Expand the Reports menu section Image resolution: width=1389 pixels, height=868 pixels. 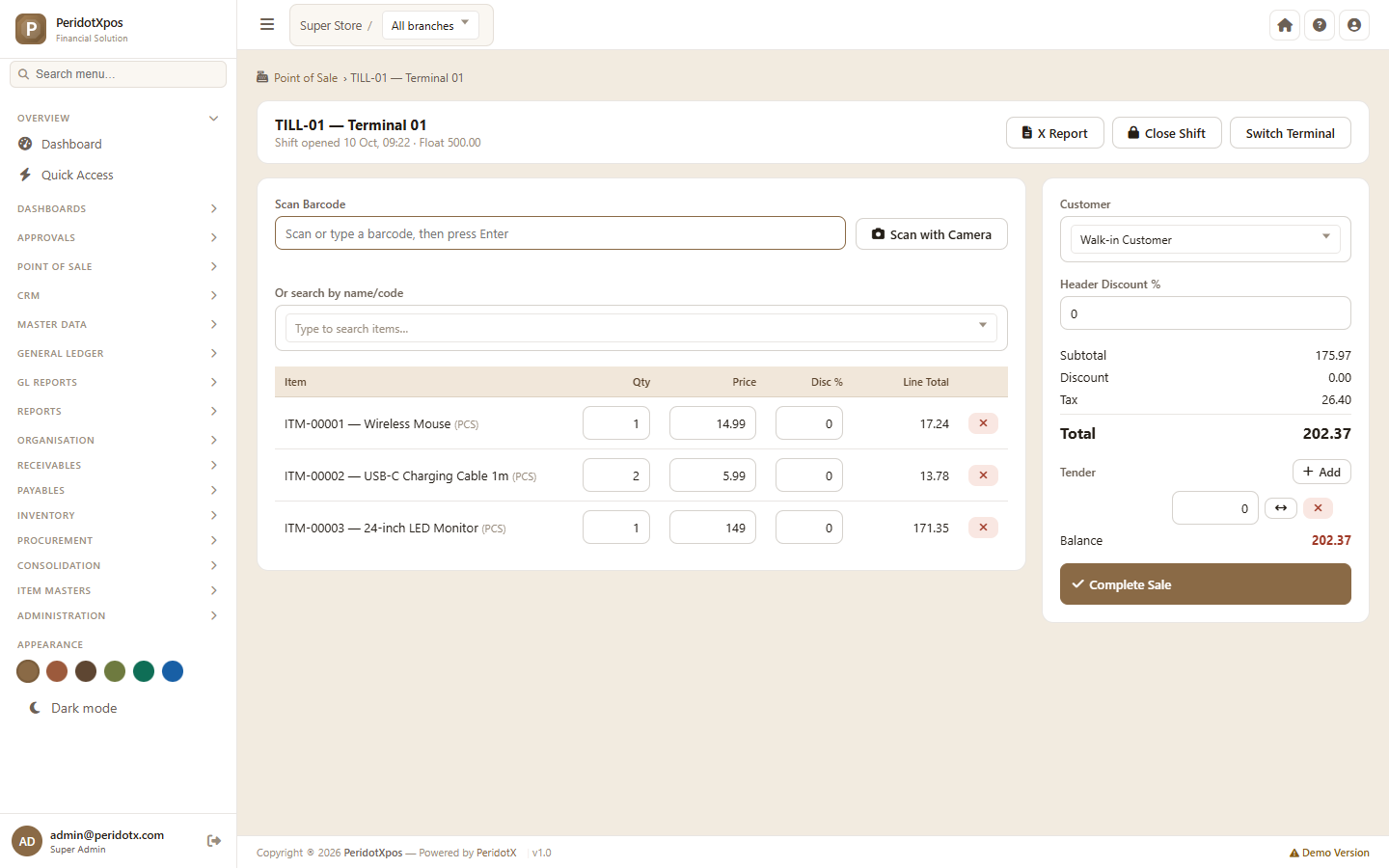(118, 411)
